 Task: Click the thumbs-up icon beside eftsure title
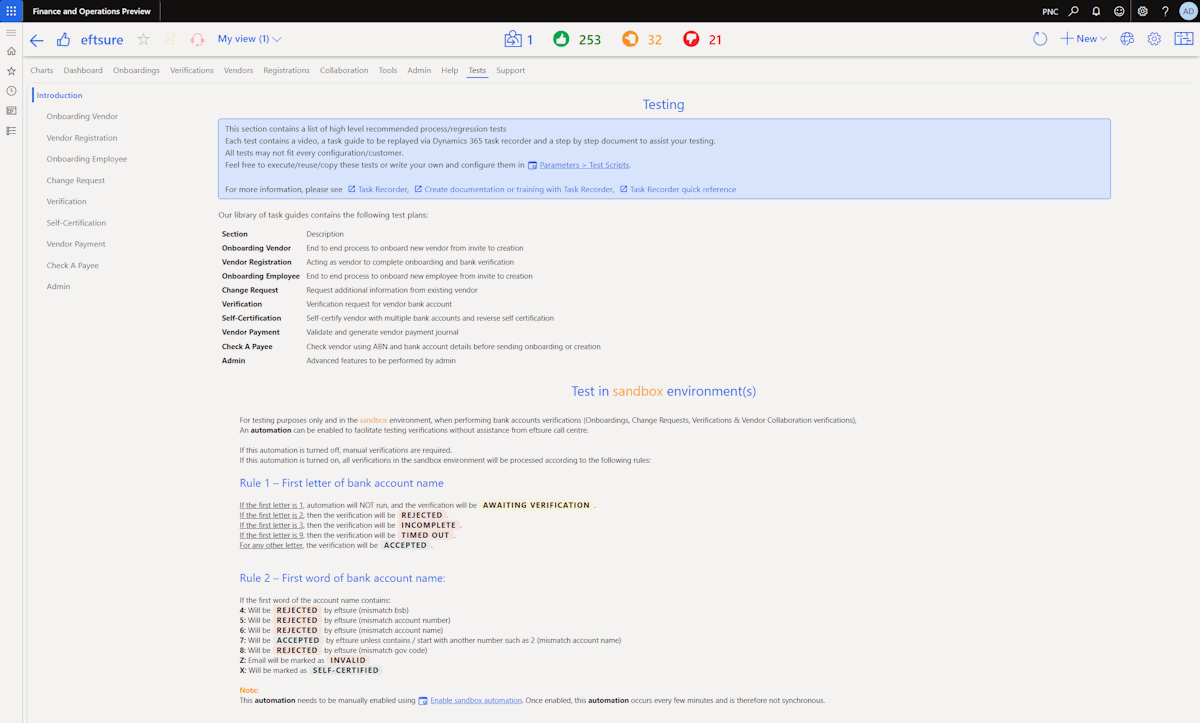click(64, 40)
